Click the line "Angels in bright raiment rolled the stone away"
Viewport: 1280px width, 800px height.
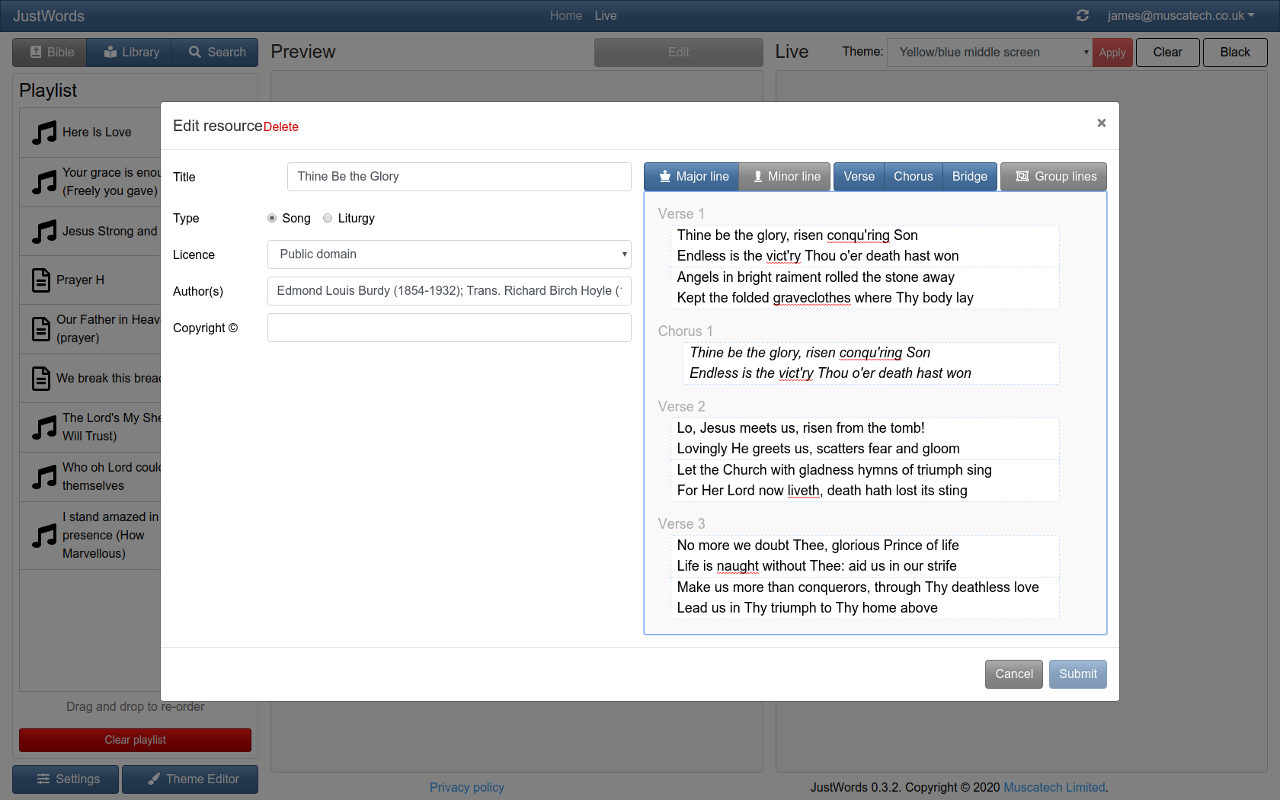point(816,277)
